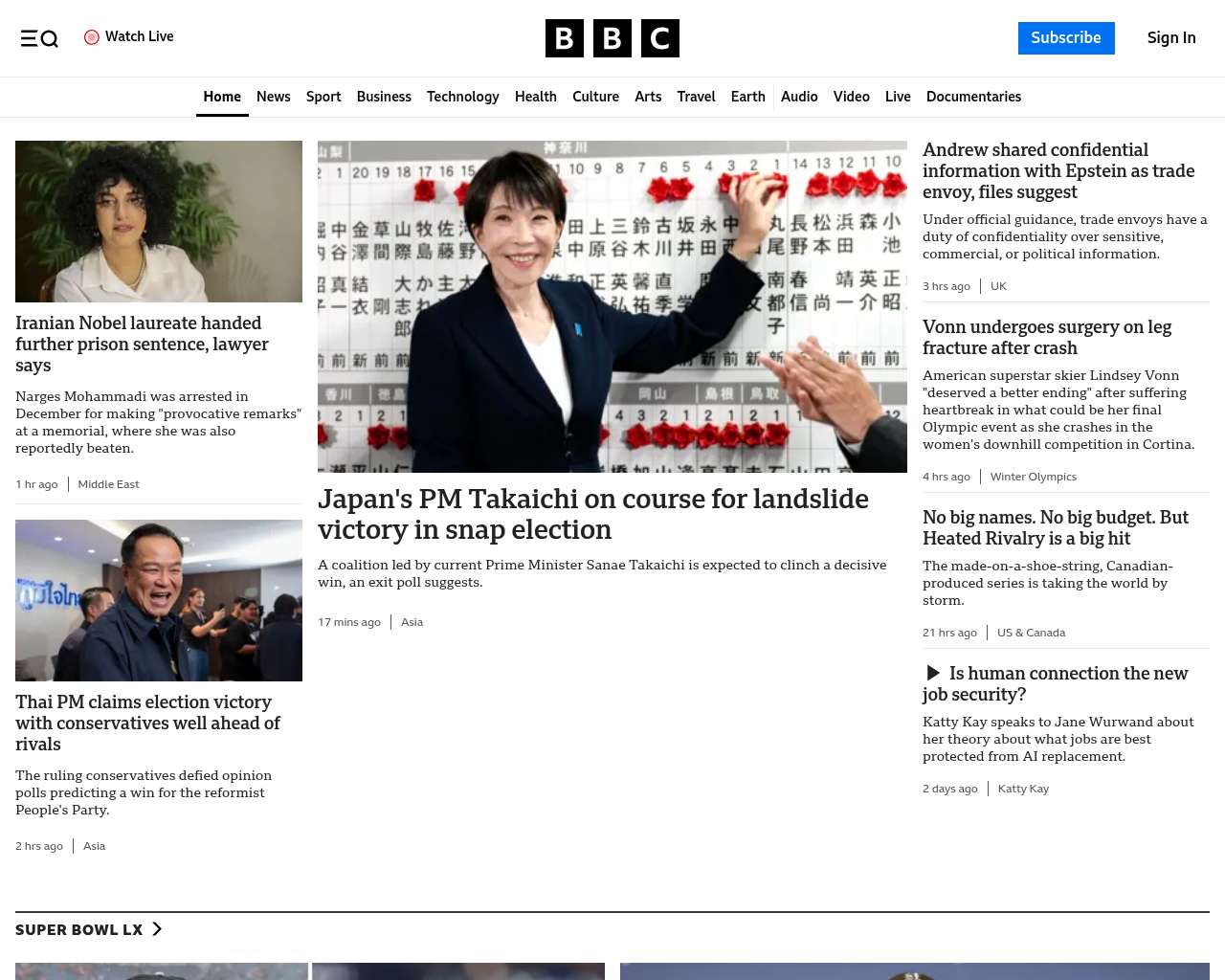
Task: Play the human connection video icon
Action: tap(933, 674)
